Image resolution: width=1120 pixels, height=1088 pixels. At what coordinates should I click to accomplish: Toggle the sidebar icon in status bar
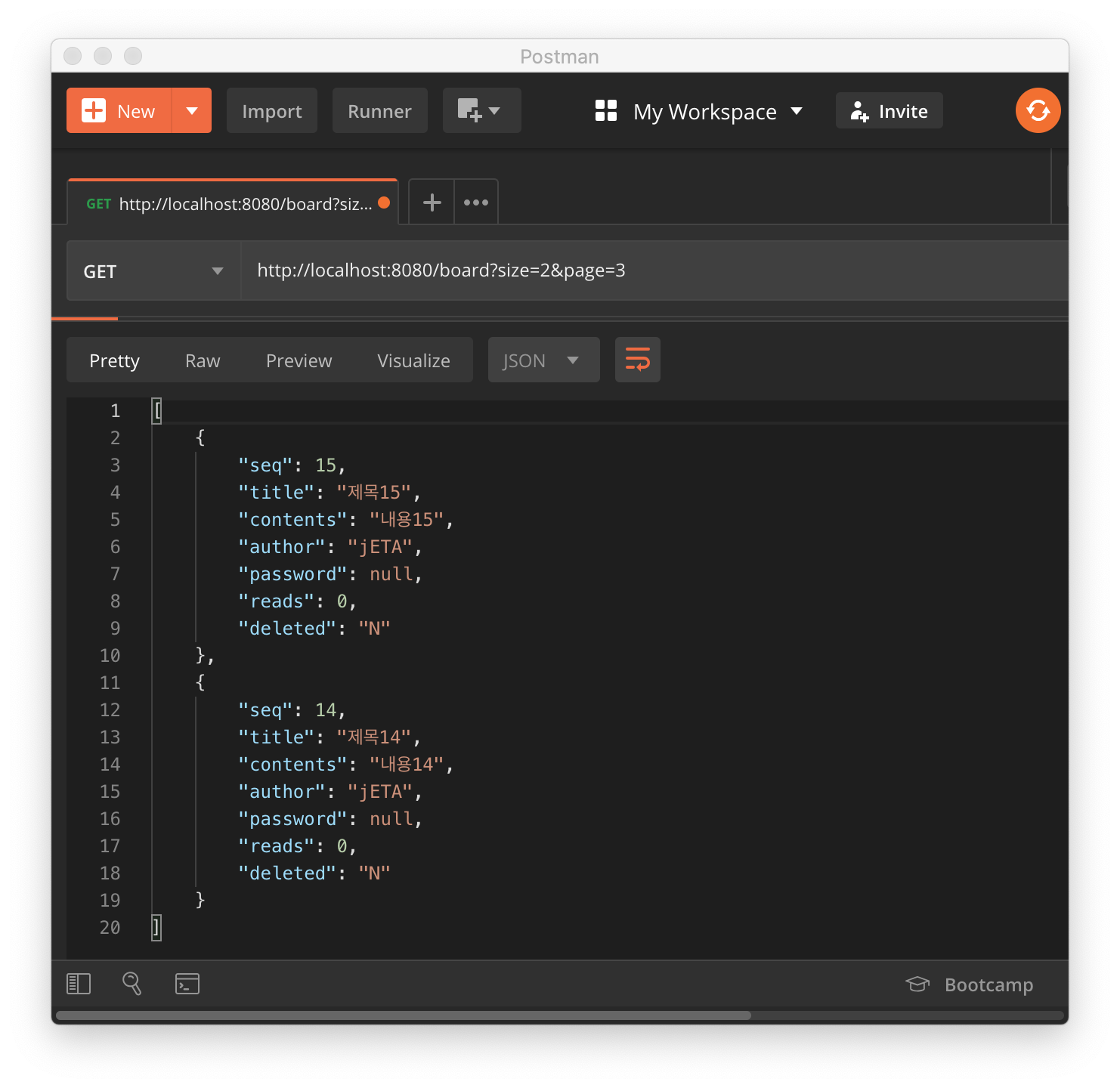(79, 984)
